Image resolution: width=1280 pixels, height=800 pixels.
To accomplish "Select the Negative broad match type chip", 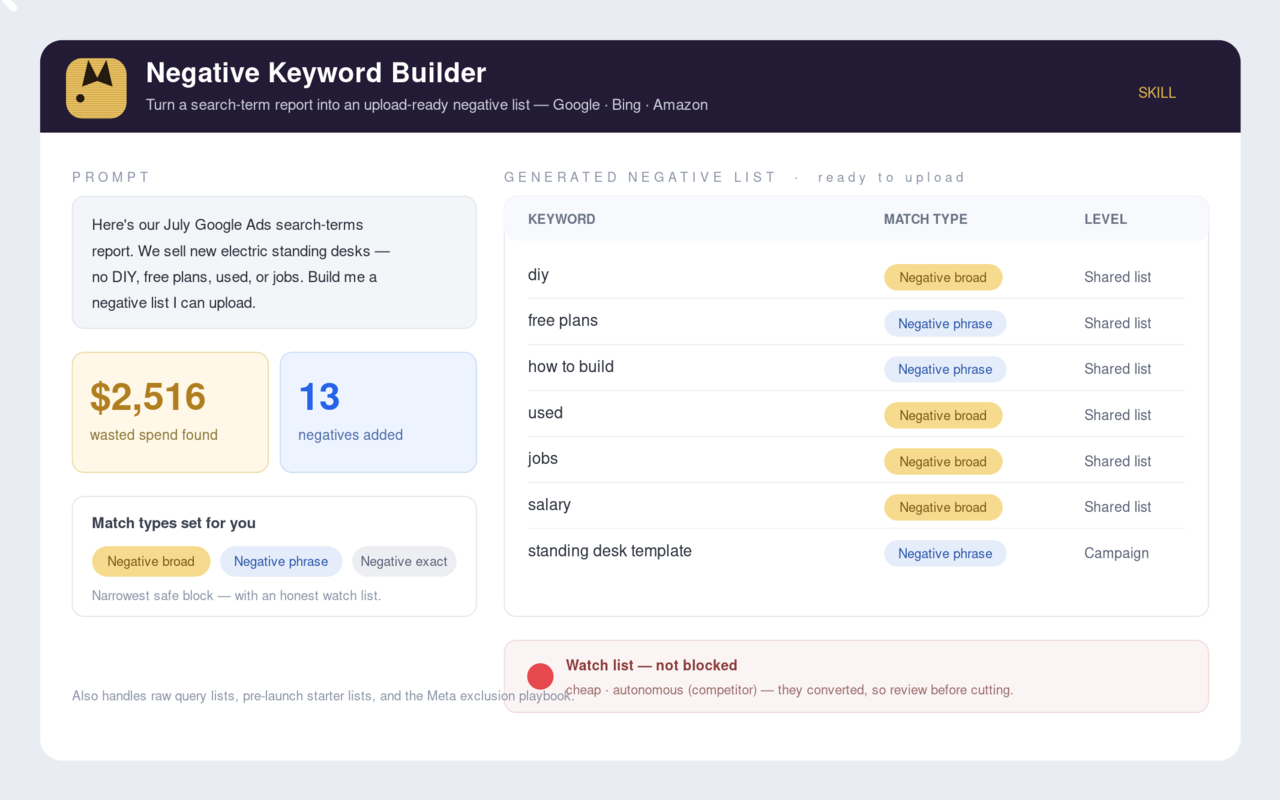I will click(151, 561).
